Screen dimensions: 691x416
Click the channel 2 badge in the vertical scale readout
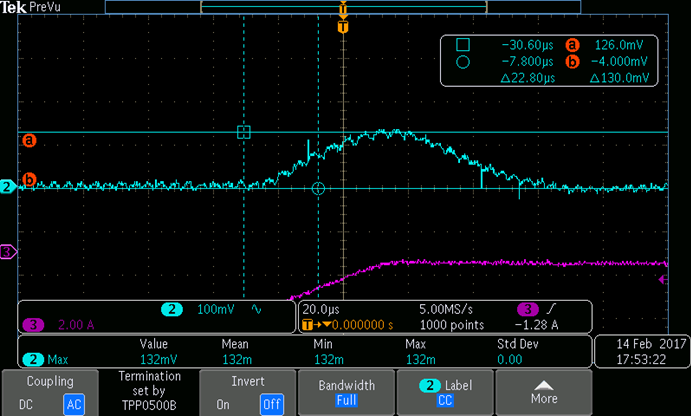point(172,309)
